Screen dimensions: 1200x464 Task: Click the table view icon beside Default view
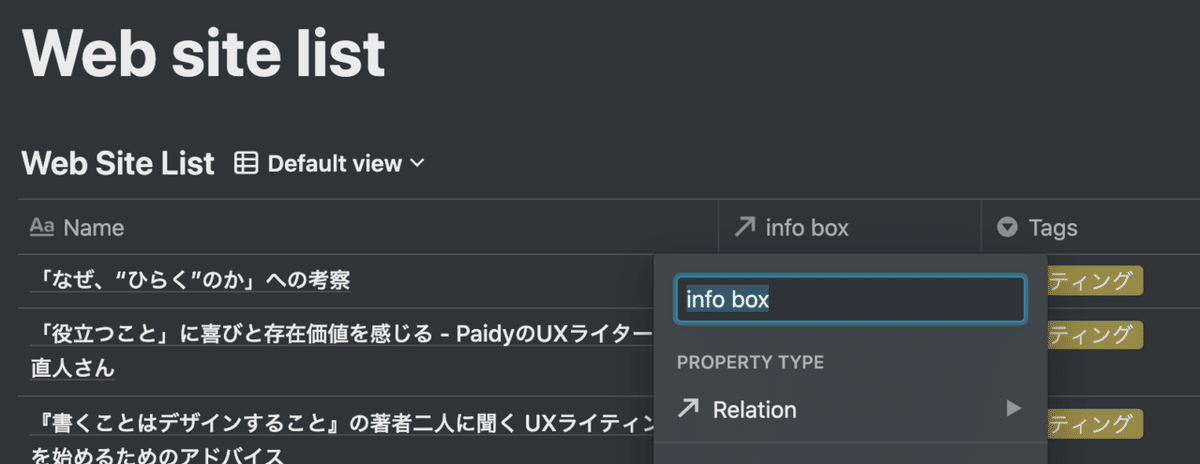tap(245, 163)
